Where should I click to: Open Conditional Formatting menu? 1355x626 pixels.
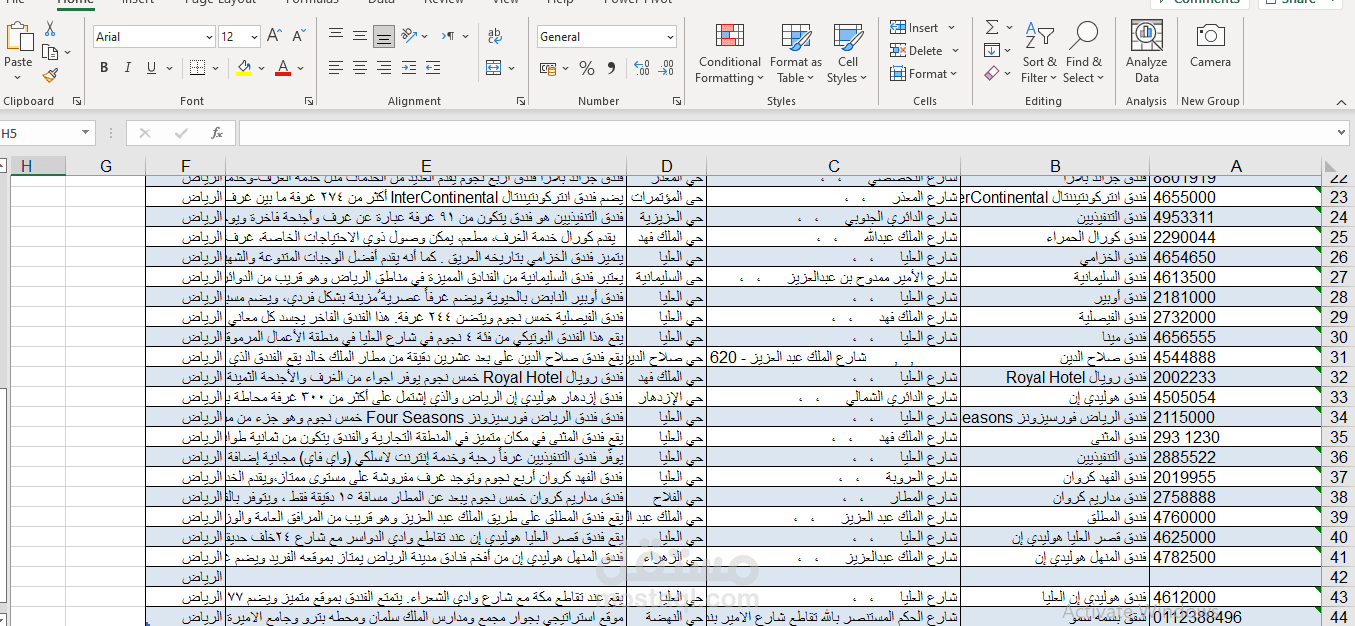[730, 55]
